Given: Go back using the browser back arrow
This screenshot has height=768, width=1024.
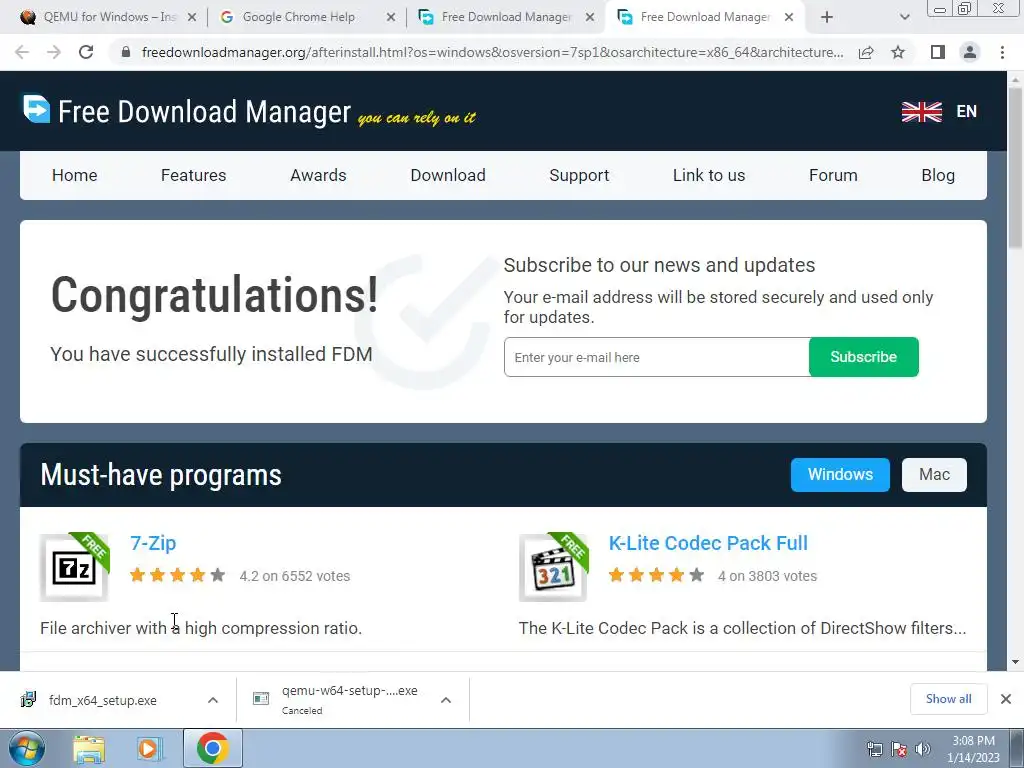Looking at the screenshot, I should point(22,52).
